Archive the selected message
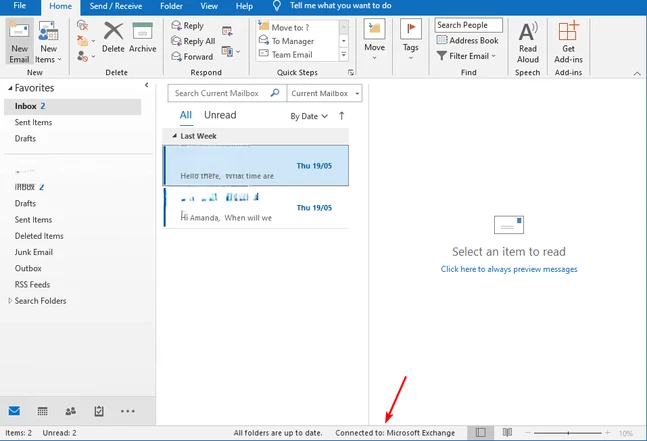 coord(142,38)
